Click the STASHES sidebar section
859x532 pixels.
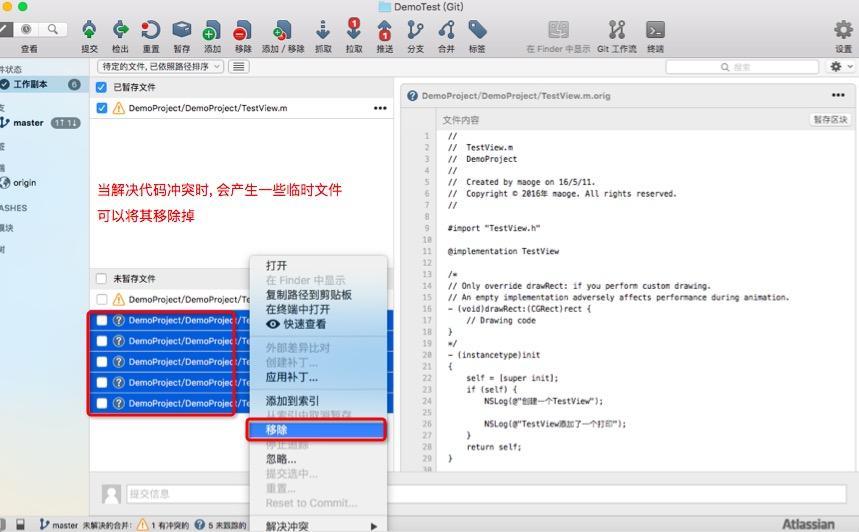pyautogui.click(x=14, y=208)
